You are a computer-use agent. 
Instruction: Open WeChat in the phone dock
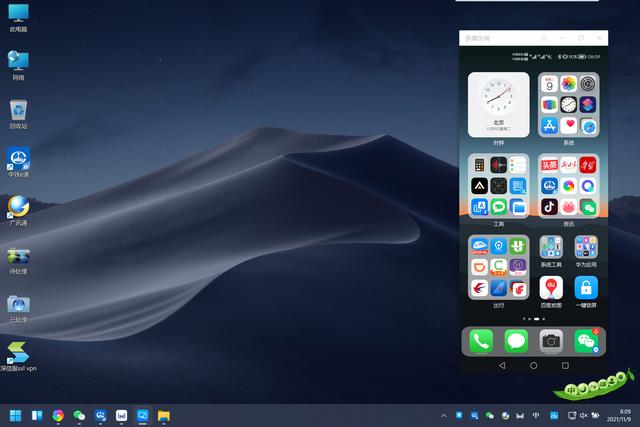coord(585,341)
